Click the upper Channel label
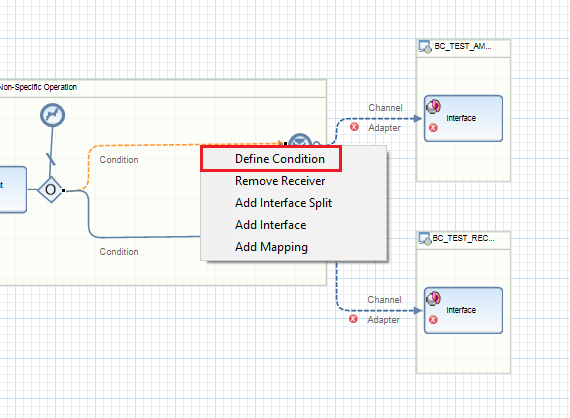This screenshot has height=418, width=570. click(385, 108)
